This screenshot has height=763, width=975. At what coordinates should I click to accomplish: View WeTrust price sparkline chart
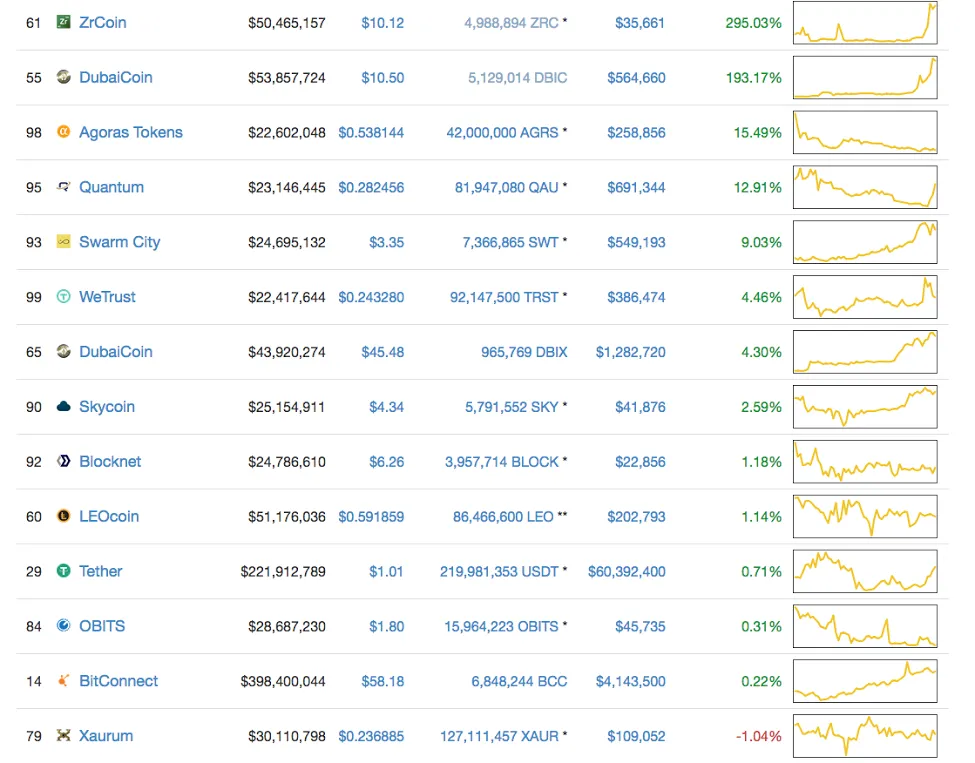pyautogui.click(x=865, y=297)
